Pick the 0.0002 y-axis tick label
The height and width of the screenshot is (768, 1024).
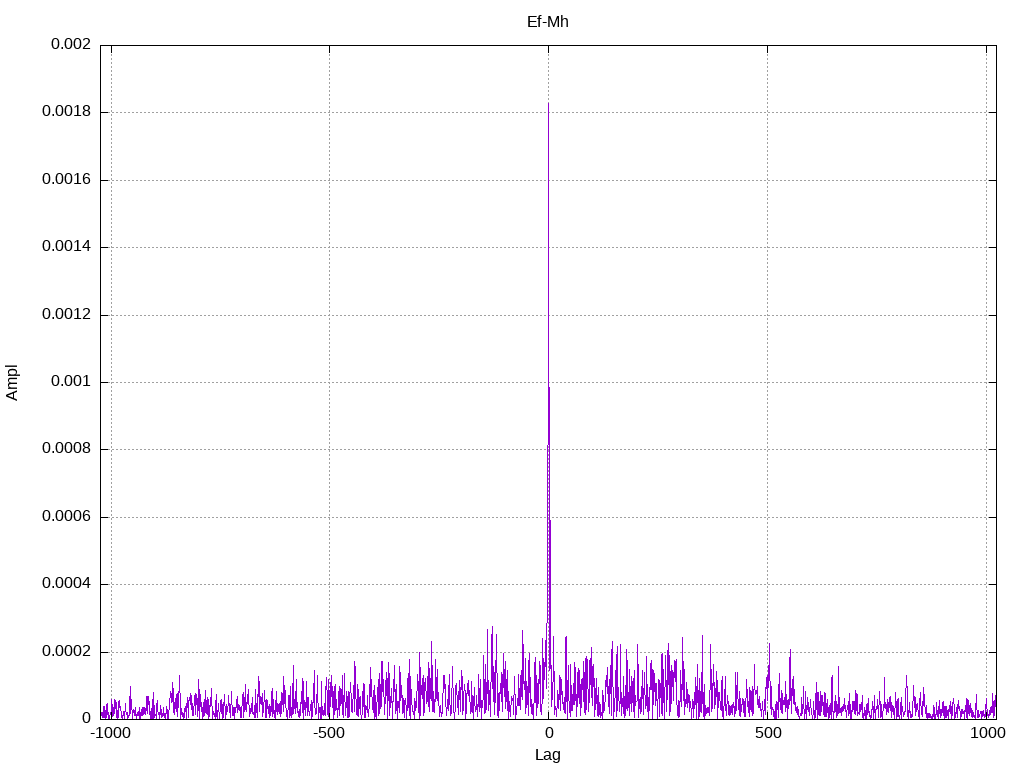(x=66, y=652)
